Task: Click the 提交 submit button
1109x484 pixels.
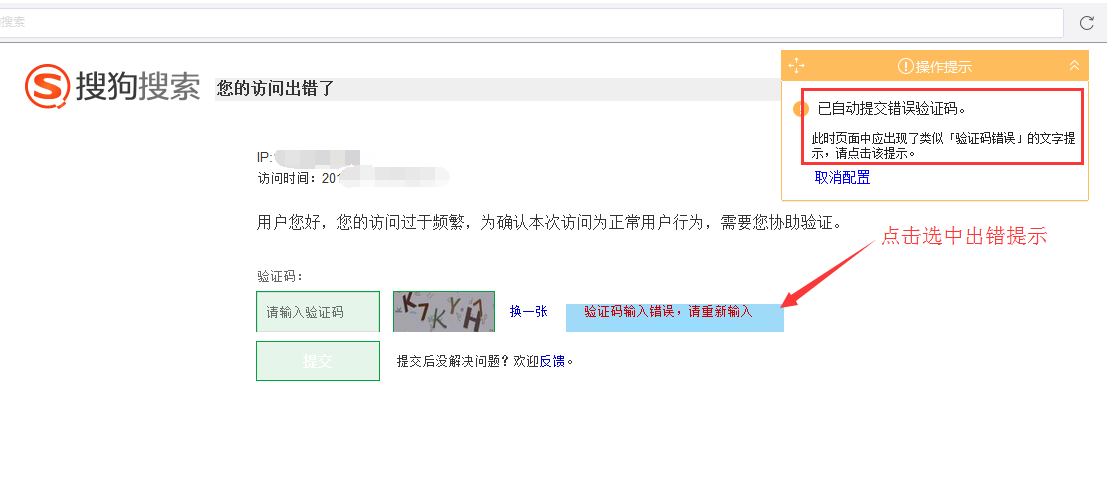Action: tap(318, 361)
